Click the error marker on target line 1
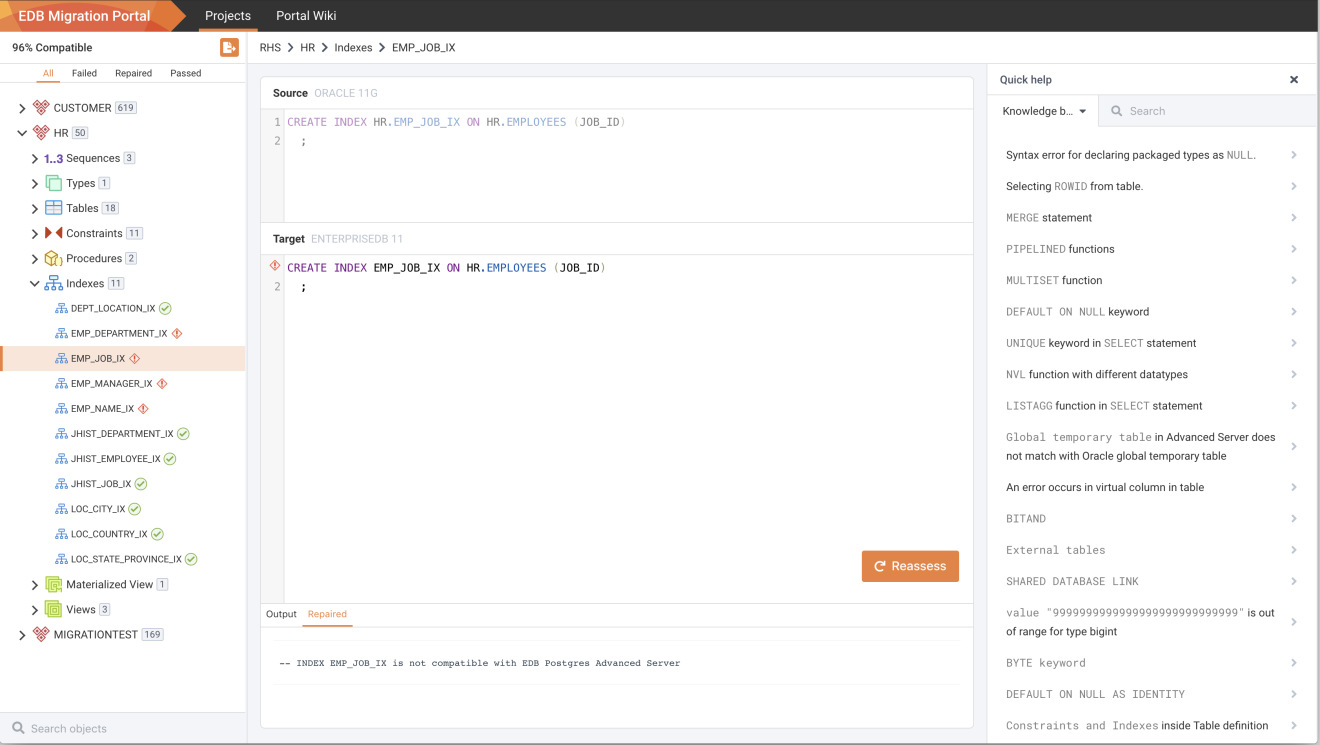This screenshot has width=1320, height=745. click(275, 266)
